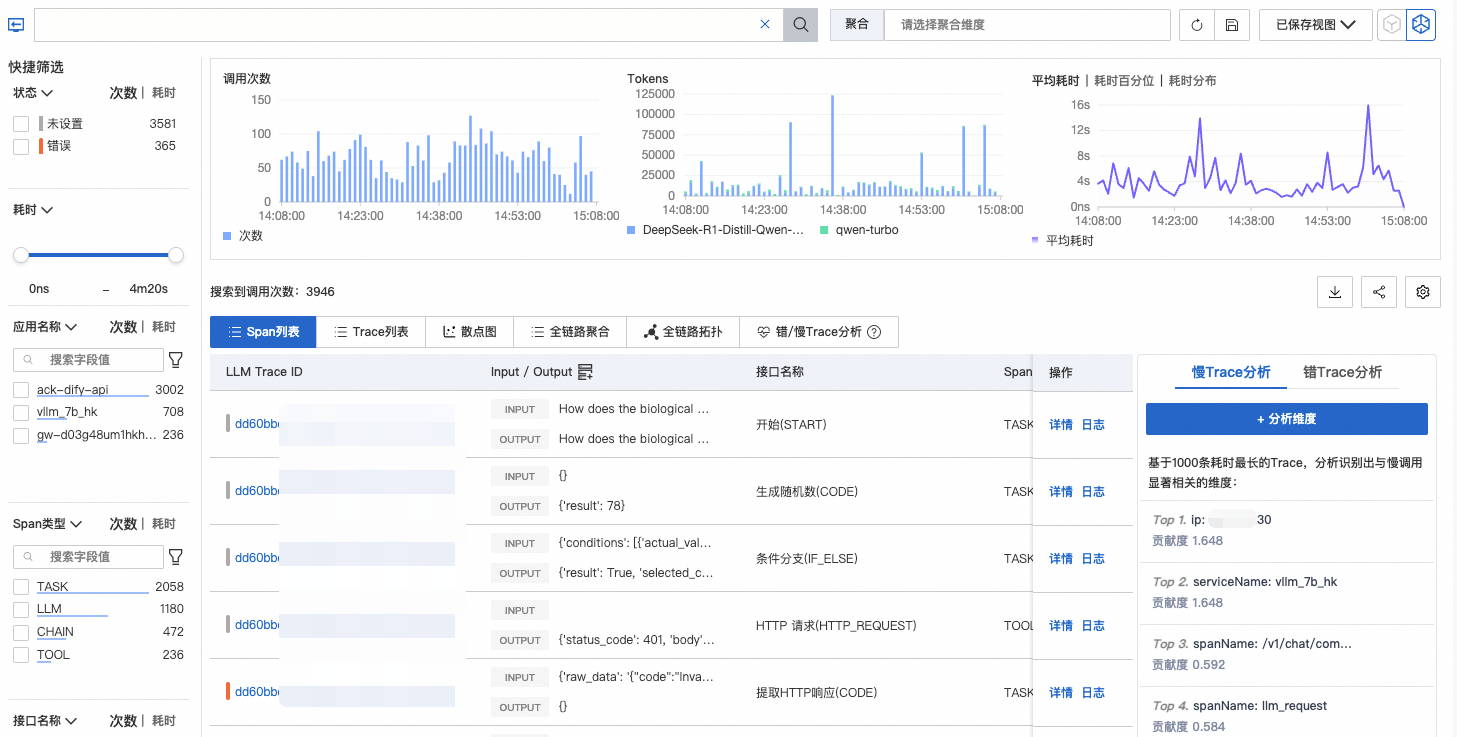This screenshot has width=1457, height=737.
Task: Clear the search box with X icon
Action: (x=765, y=25)
